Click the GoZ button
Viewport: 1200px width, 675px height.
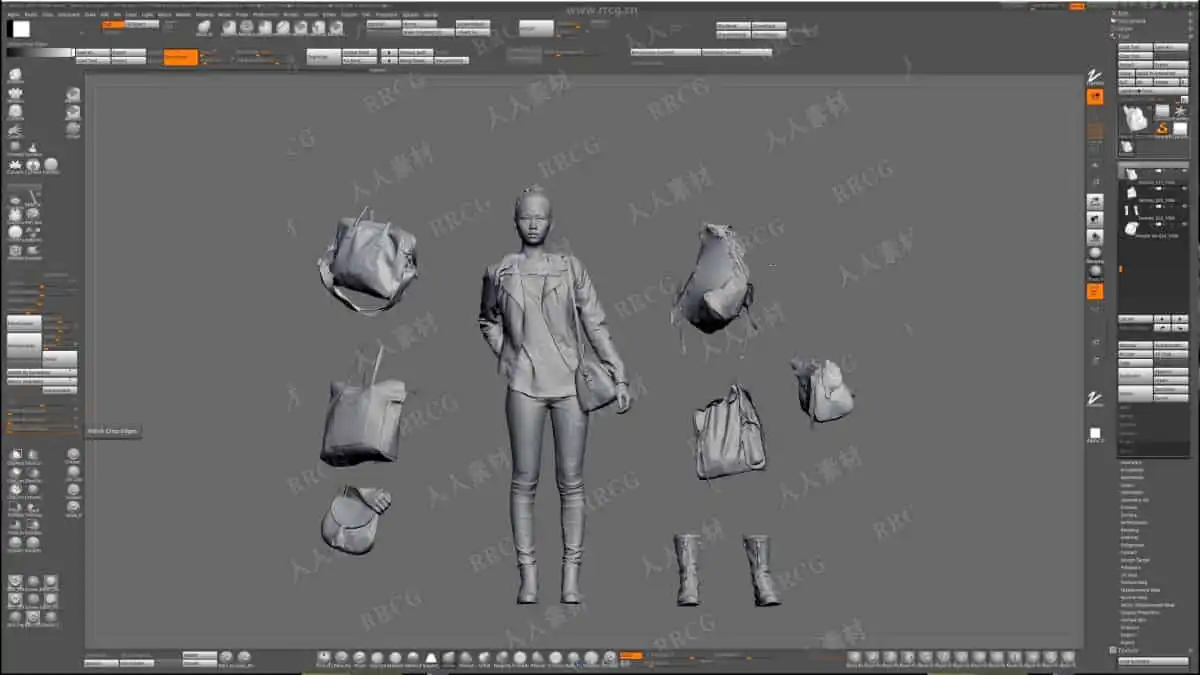point(1126,82)
